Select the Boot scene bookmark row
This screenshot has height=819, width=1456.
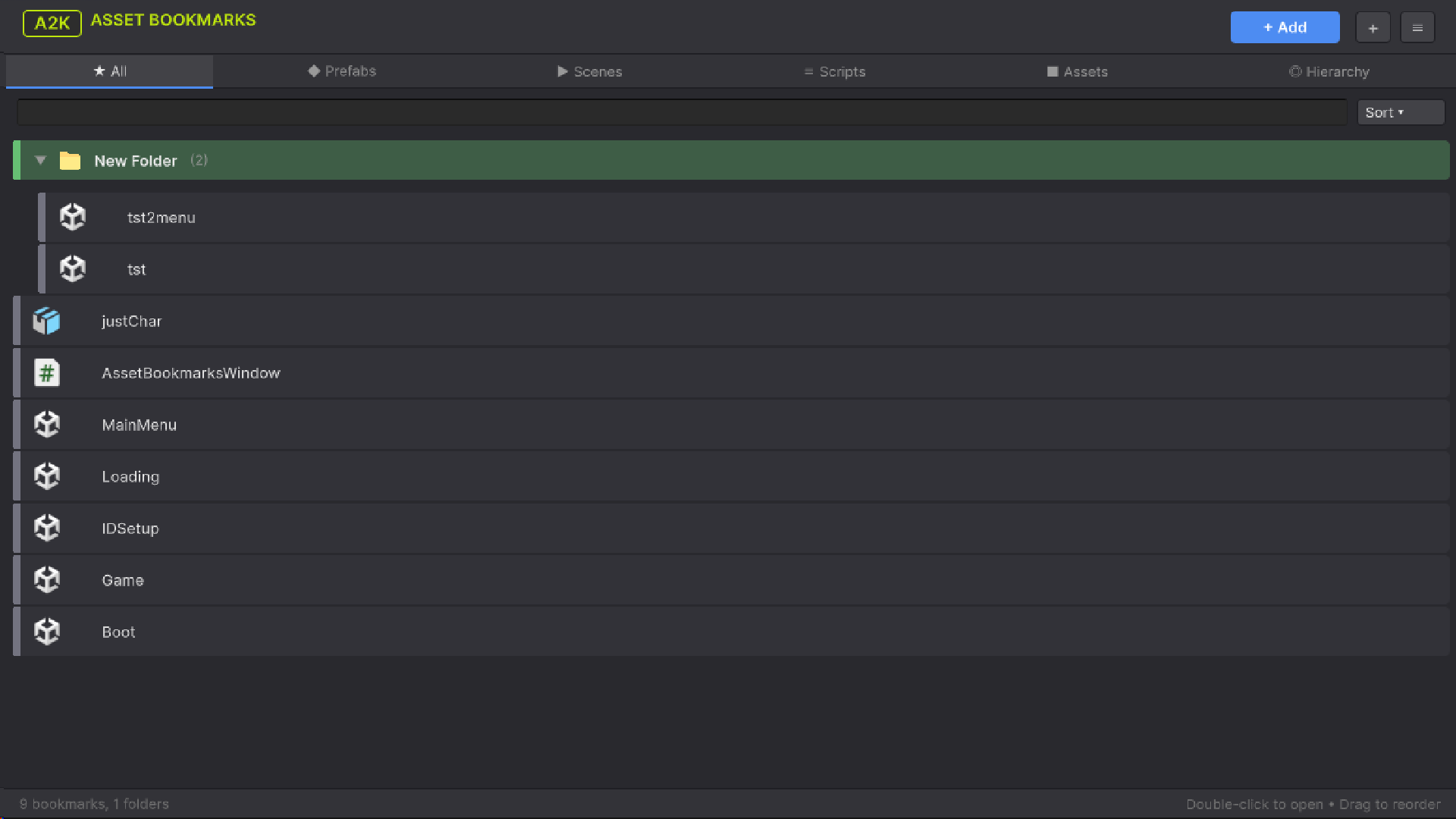118,632
